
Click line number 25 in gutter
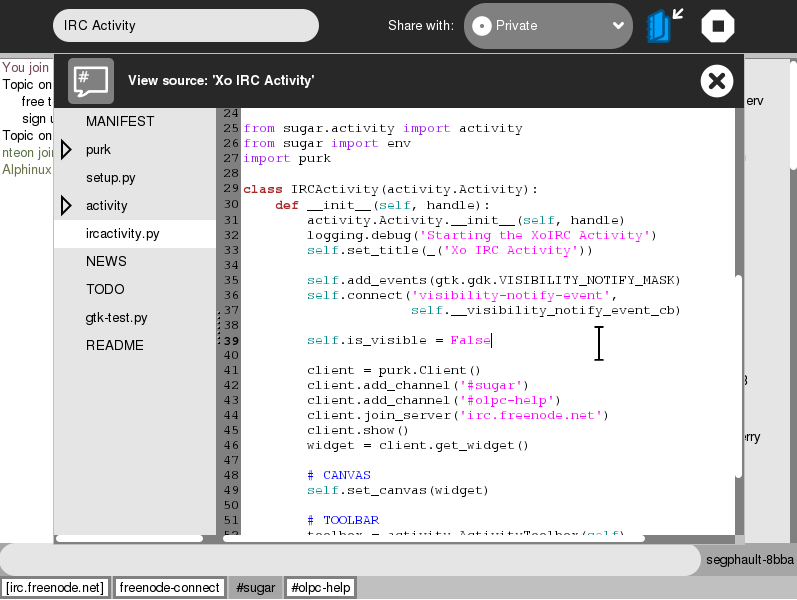(231, 128)
